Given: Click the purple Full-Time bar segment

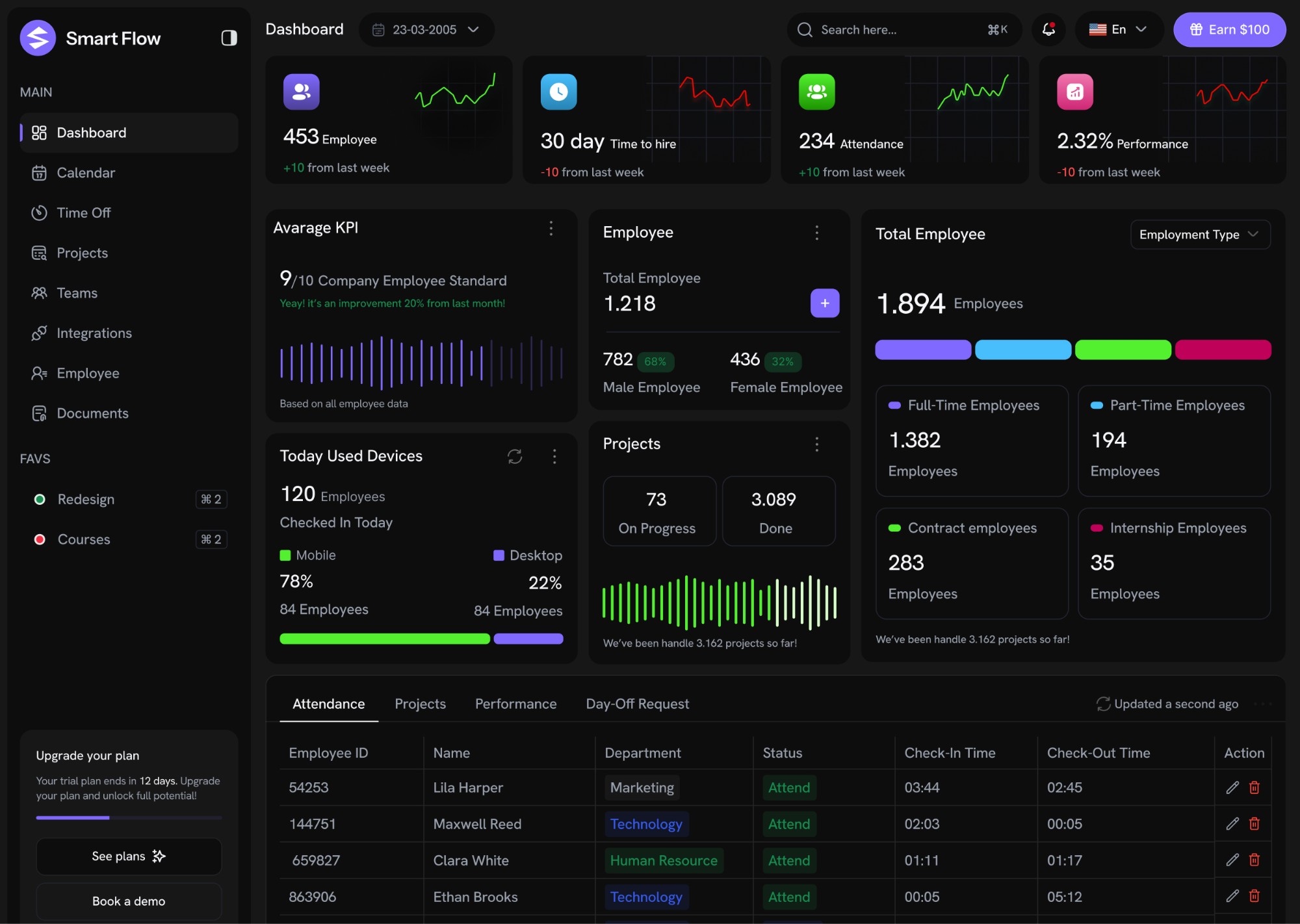Looking at the screenshot, I should tap(923, 350).
